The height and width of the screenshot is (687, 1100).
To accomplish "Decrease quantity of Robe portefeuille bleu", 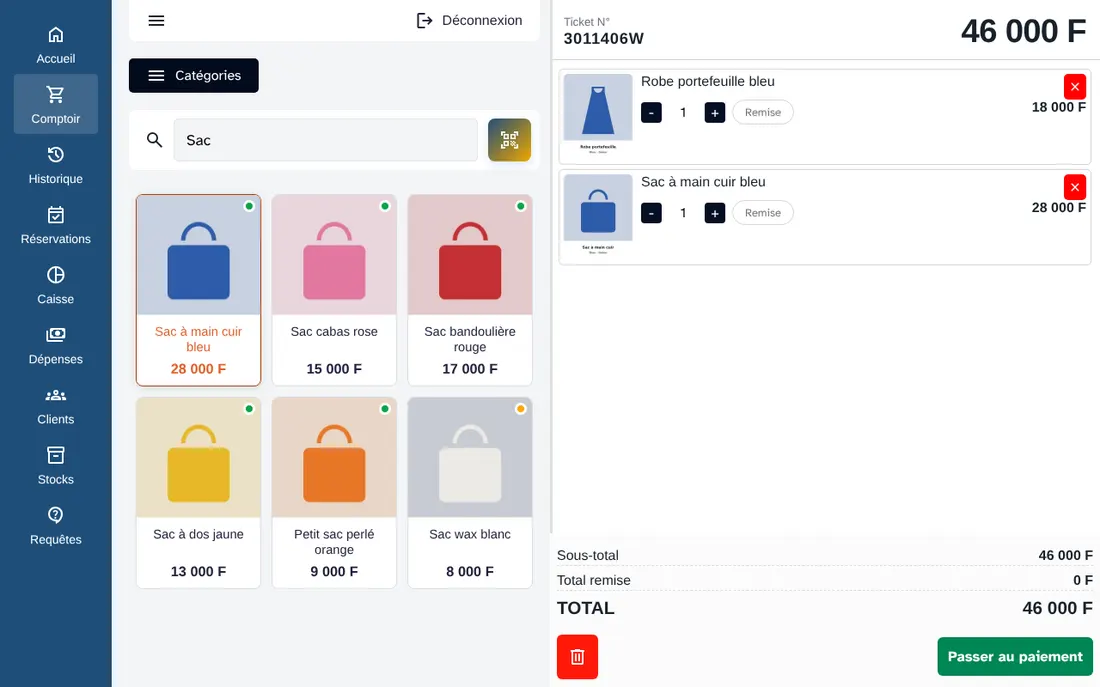I will click(651, 112).
